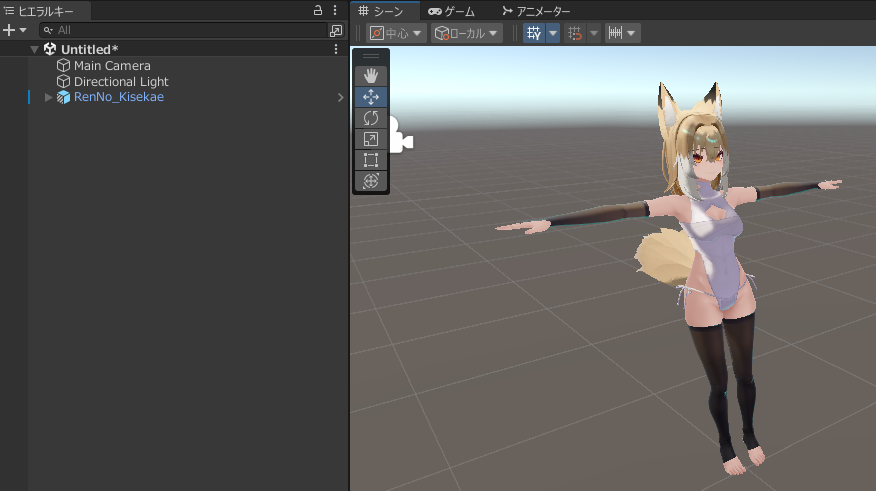Open scene search in hierarchy icon

336,31
